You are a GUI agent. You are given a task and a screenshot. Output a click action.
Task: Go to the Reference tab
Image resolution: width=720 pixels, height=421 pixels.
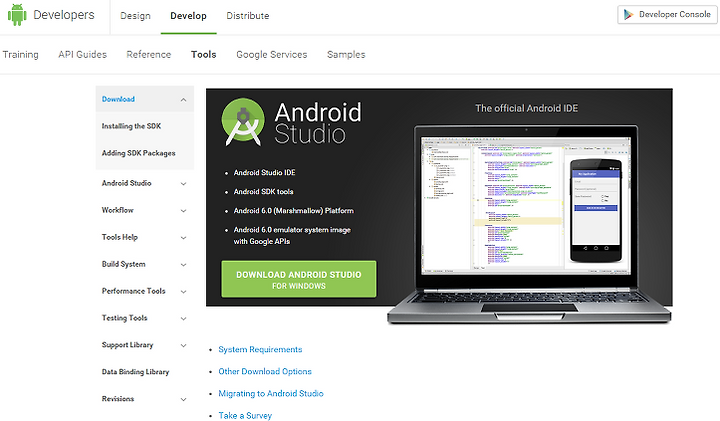tap(148, 55)
